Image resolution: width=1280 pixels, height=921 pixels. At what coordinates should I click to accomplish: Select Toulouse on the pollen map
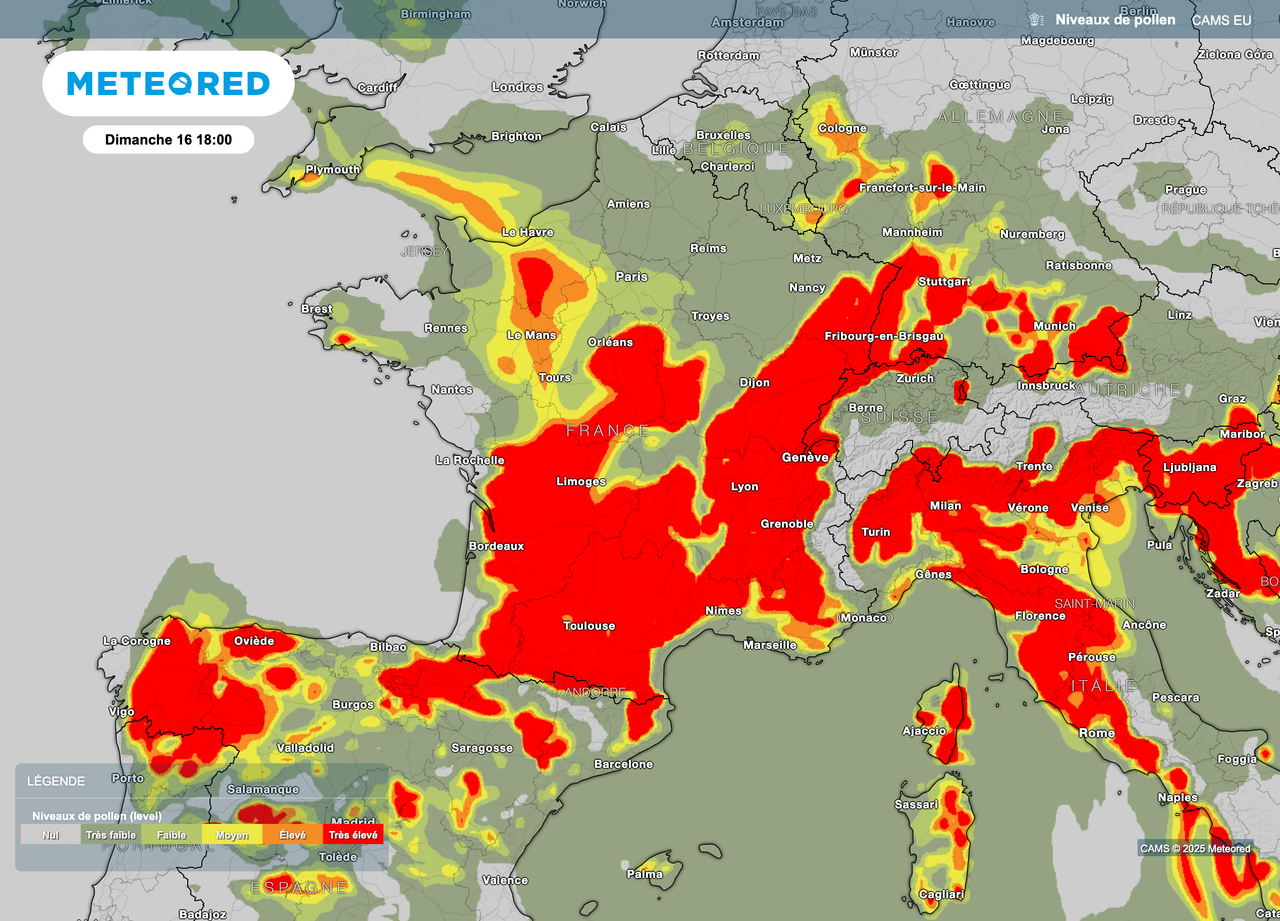(589, 626)
